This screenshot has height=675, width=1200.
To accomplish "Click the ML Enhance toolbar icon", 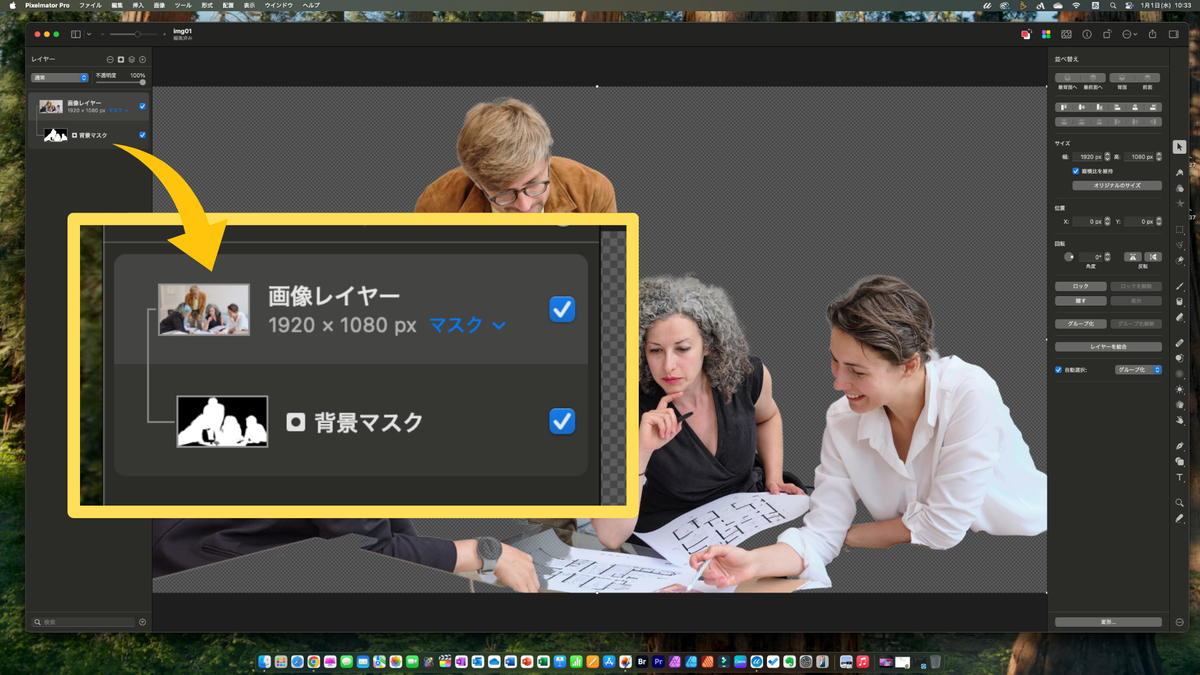I will (1066, 34).
